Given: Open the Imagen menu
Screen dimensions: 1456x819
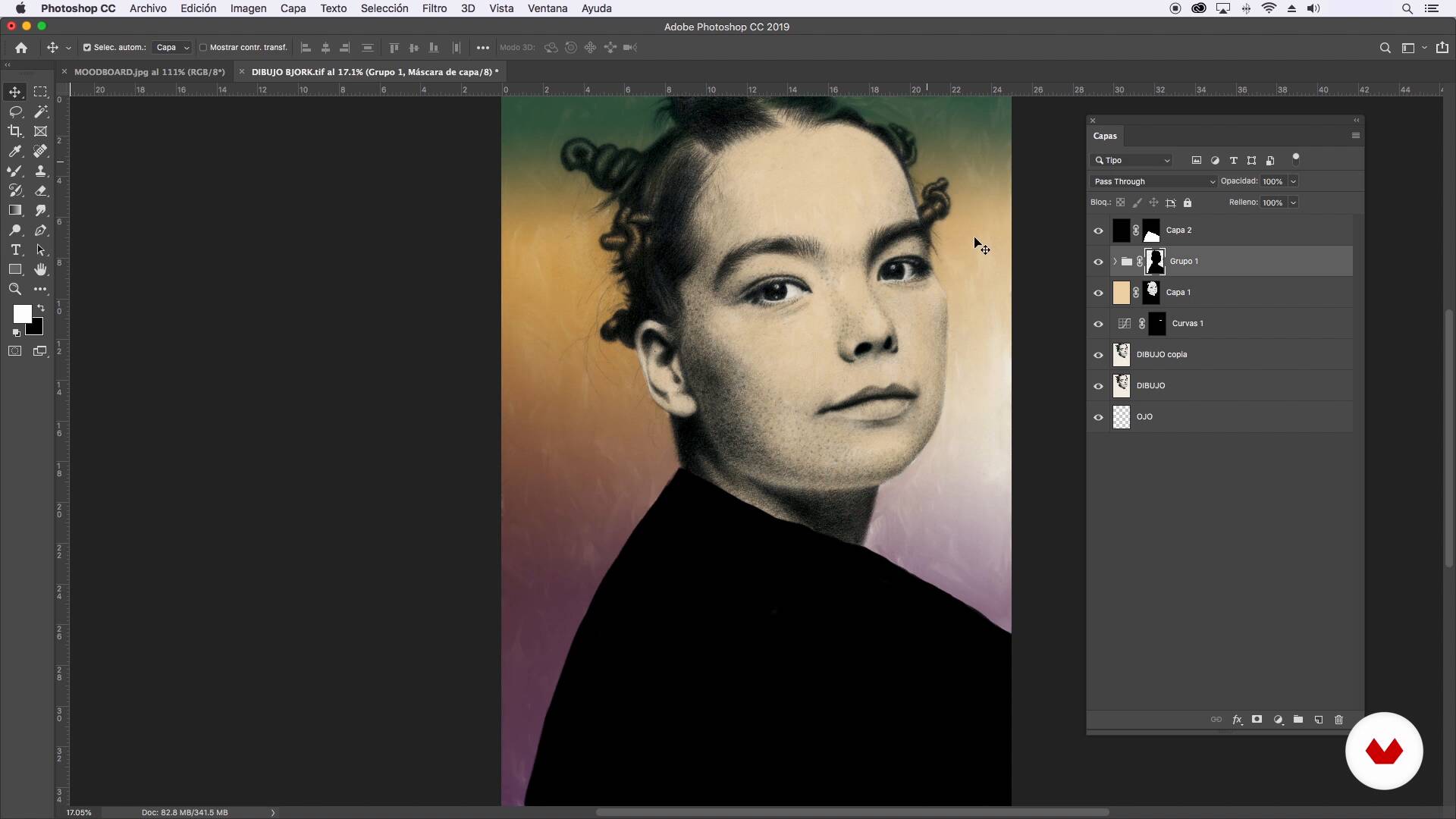Looking at the screenshot, I should tap(248, 8).
